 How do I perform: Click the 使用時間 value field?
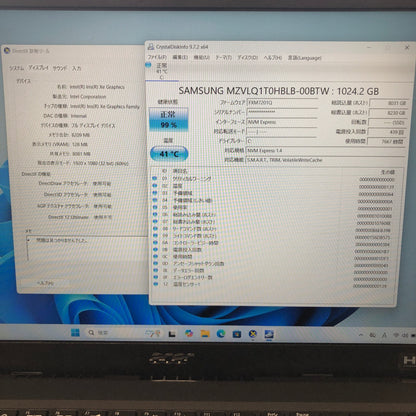click(387, 141)
